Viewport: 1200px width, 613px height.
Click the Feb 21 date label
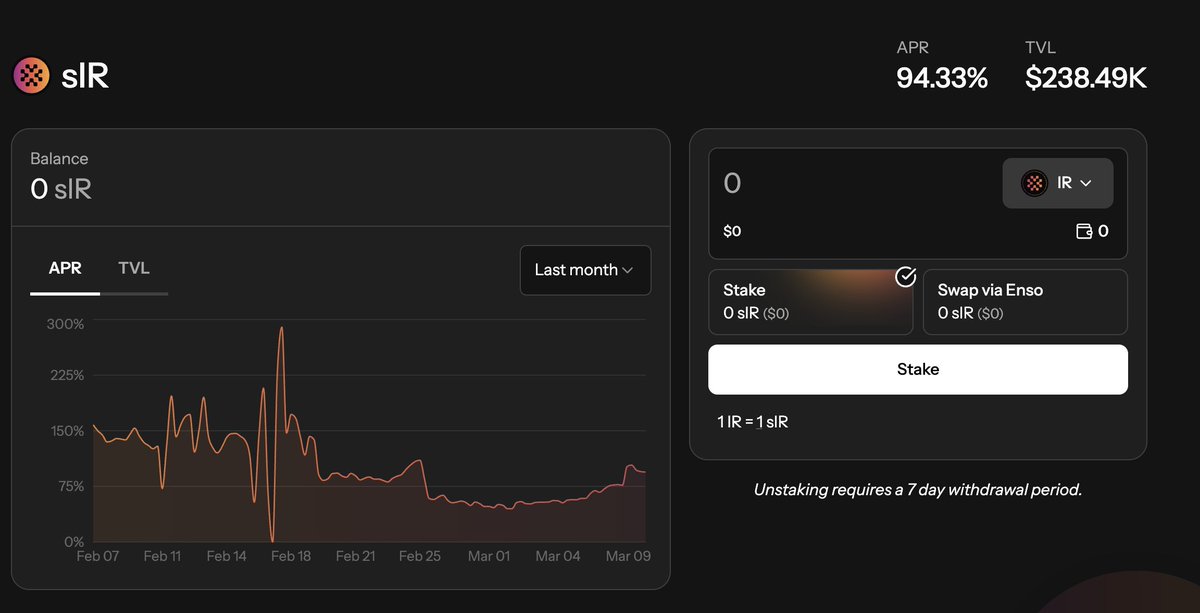(355, 556)
